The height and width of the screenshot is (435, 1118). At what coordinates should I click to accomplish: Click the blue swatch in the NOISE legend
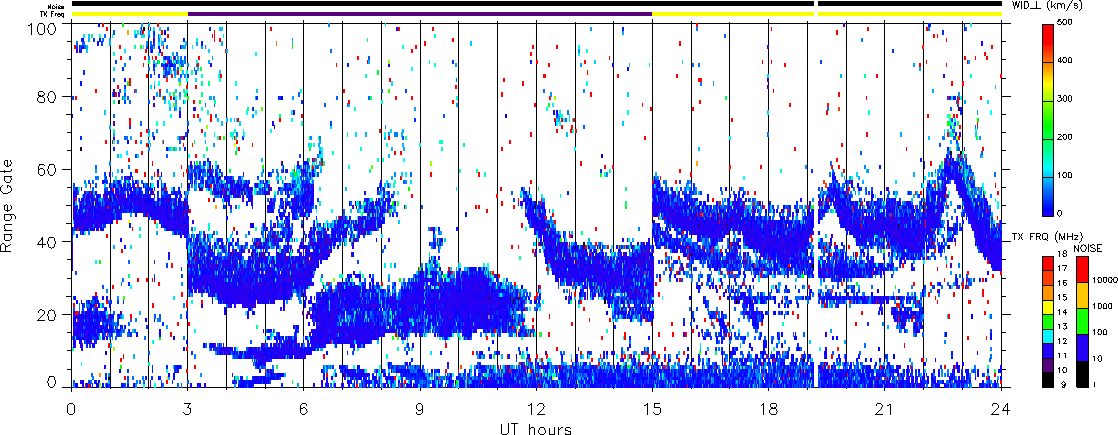1082,347
